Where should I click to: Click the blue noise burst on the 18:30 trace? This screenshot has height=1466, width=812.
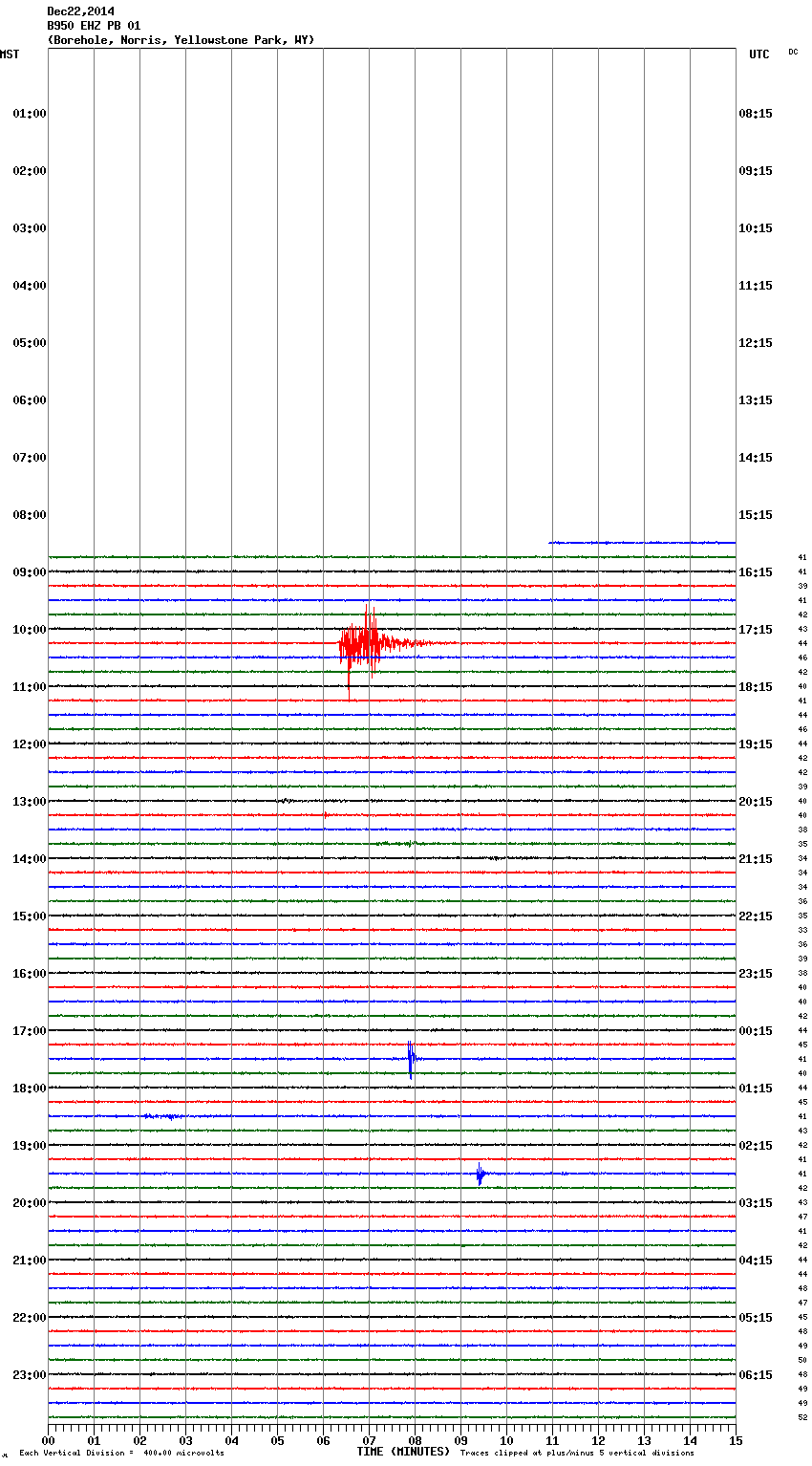[x=163, y=1115]
